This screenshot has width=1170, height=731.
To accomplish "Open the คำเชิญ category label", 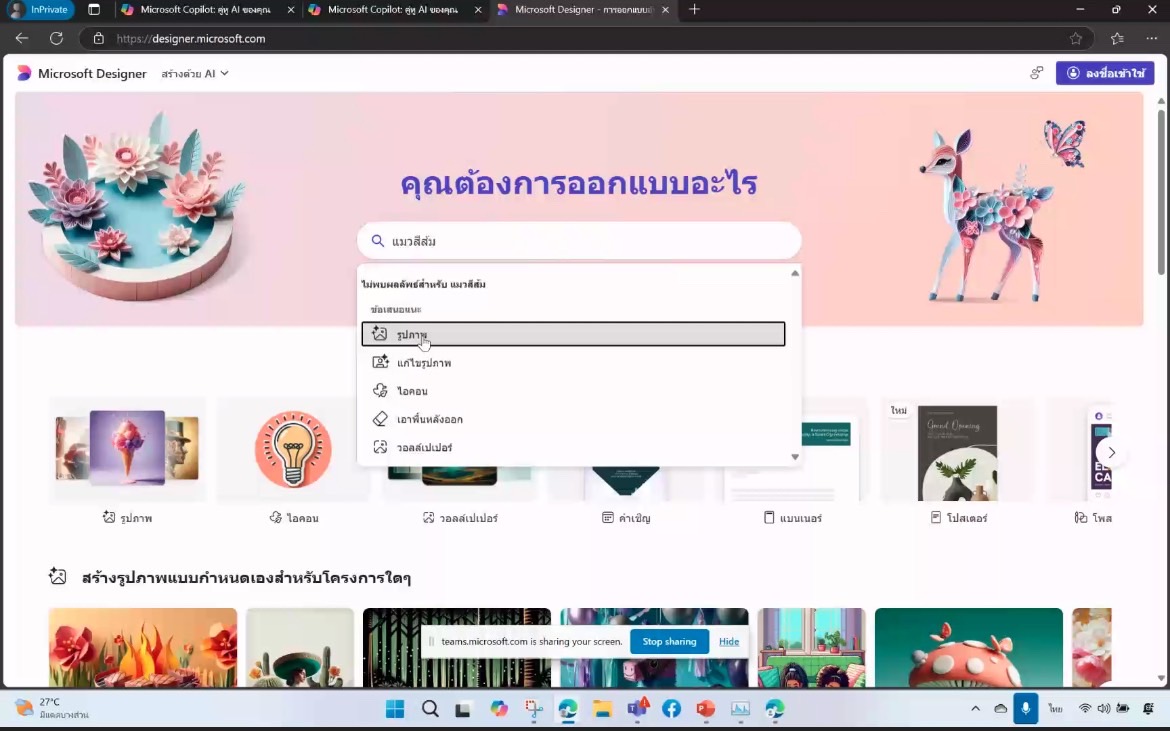I will [626, 518].
